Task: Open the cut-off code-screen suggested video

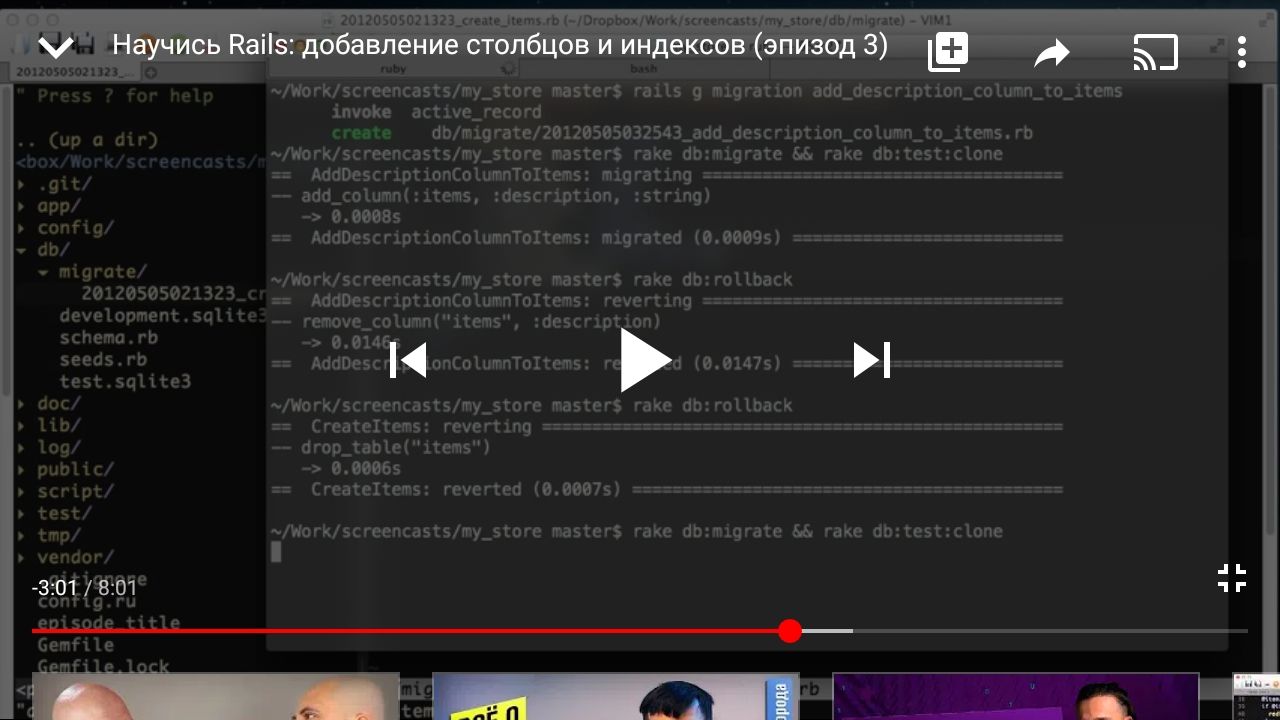Action: 1256,697
